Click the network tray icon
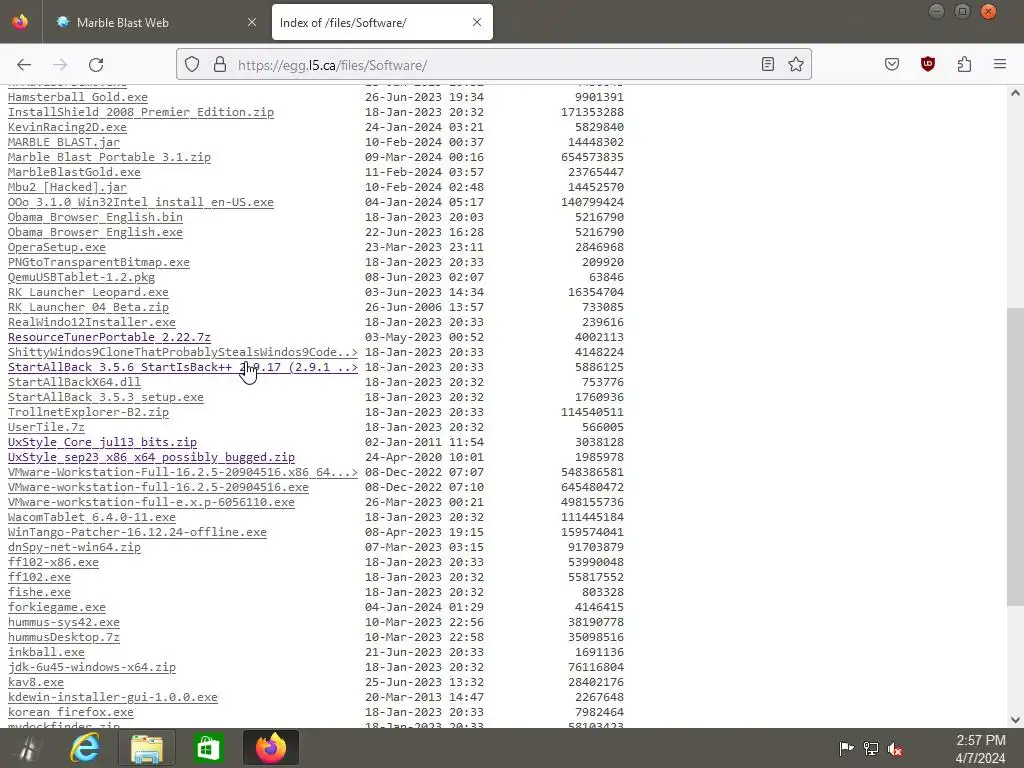This screenshot has height=768, width=1024. (x=871, y=748)
